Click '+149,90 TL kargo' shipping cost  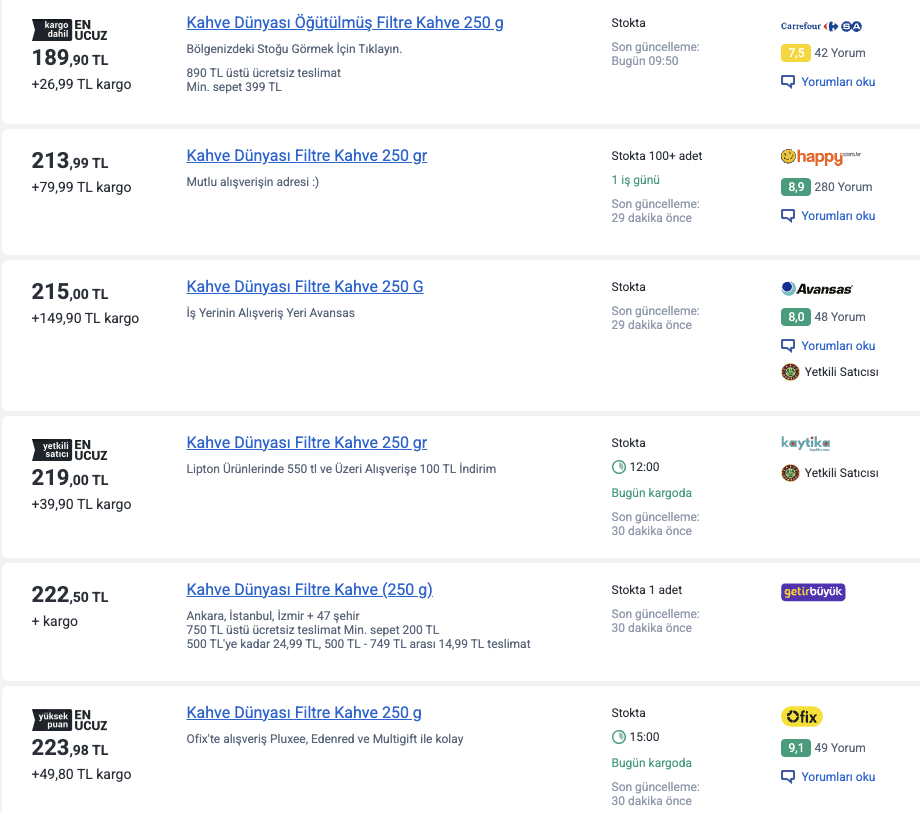(85, 319)
